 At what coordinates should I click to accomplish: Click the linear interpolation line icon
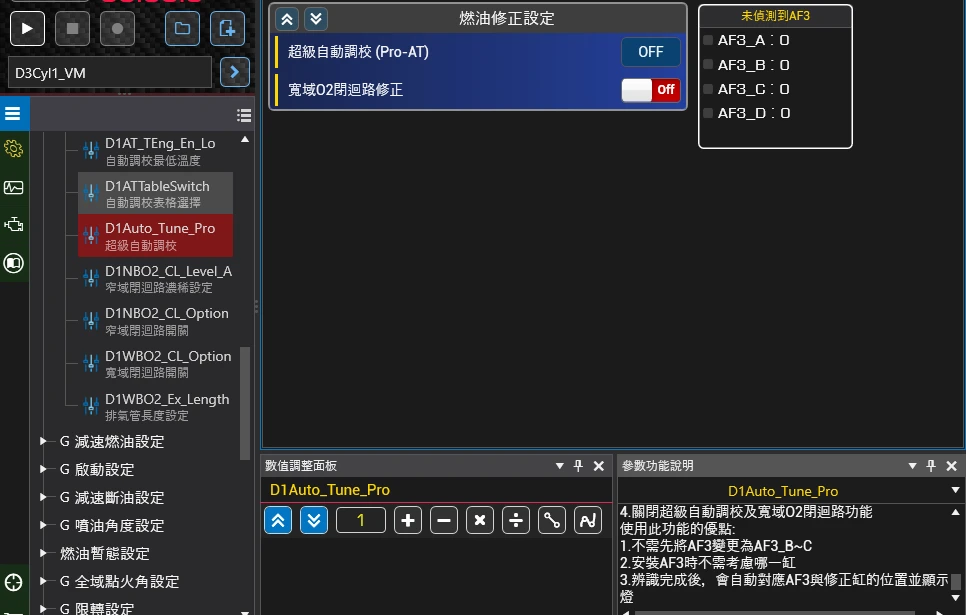click(x=552, y=521)
